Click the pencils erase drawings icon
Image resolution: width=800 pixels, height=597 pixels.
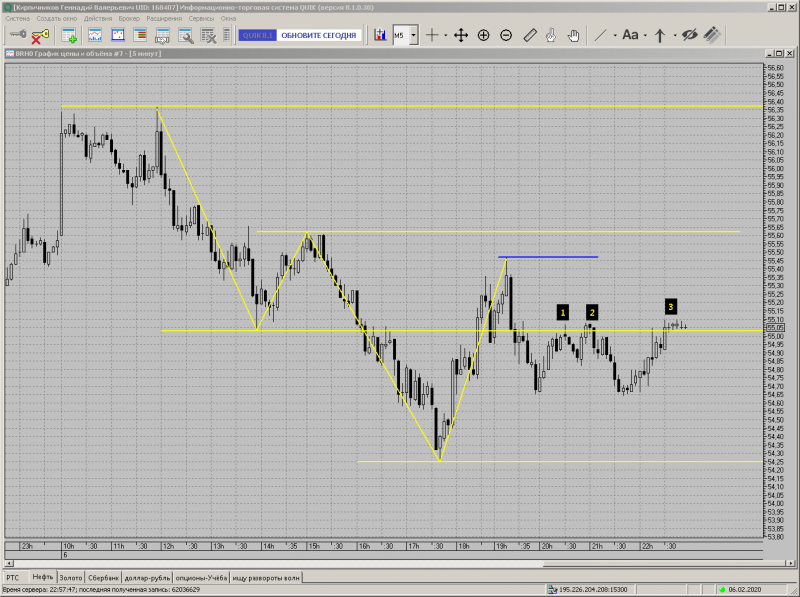pos(712,35)
